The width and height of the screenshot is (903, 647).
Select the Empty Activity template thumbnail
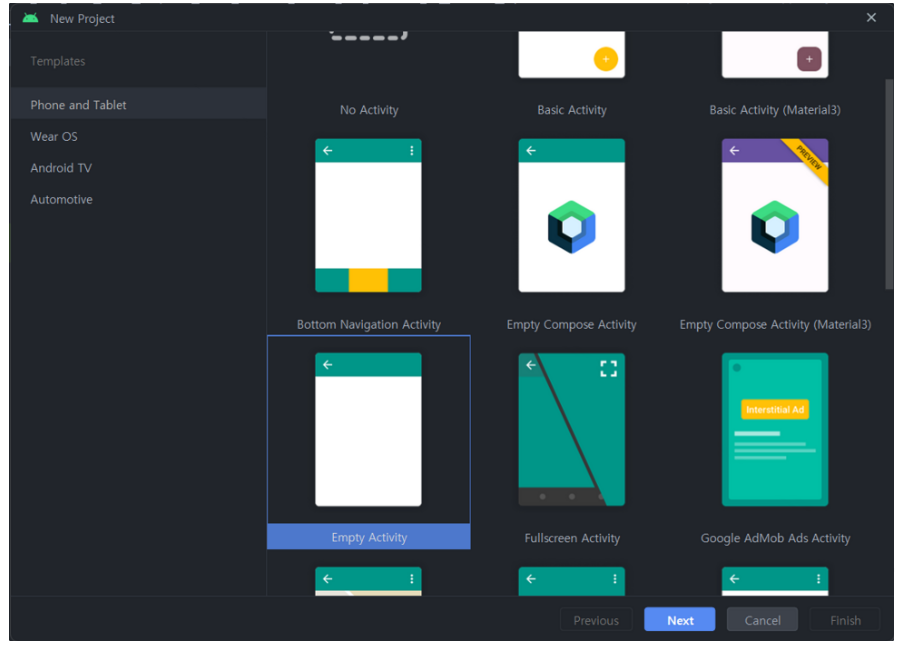(369, 430)
